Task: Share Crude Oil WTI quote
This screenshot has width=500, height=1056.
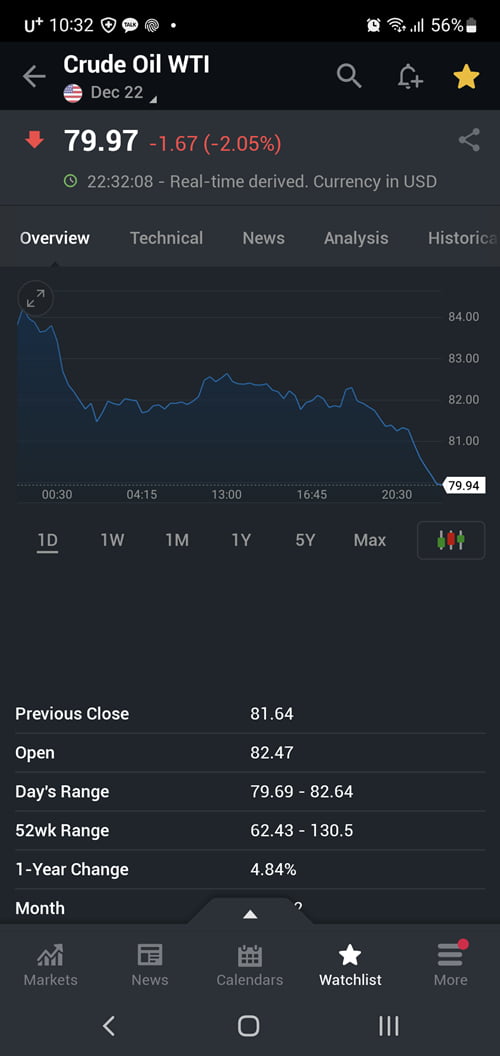Action: click(469, 140)
